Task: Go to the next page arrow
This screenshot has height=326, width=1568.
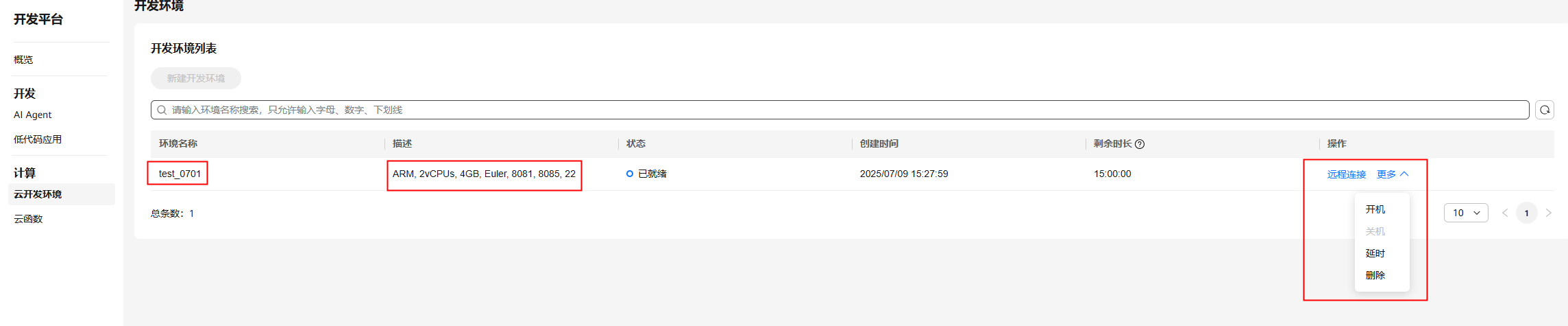Action: (x=1548, y=213)
